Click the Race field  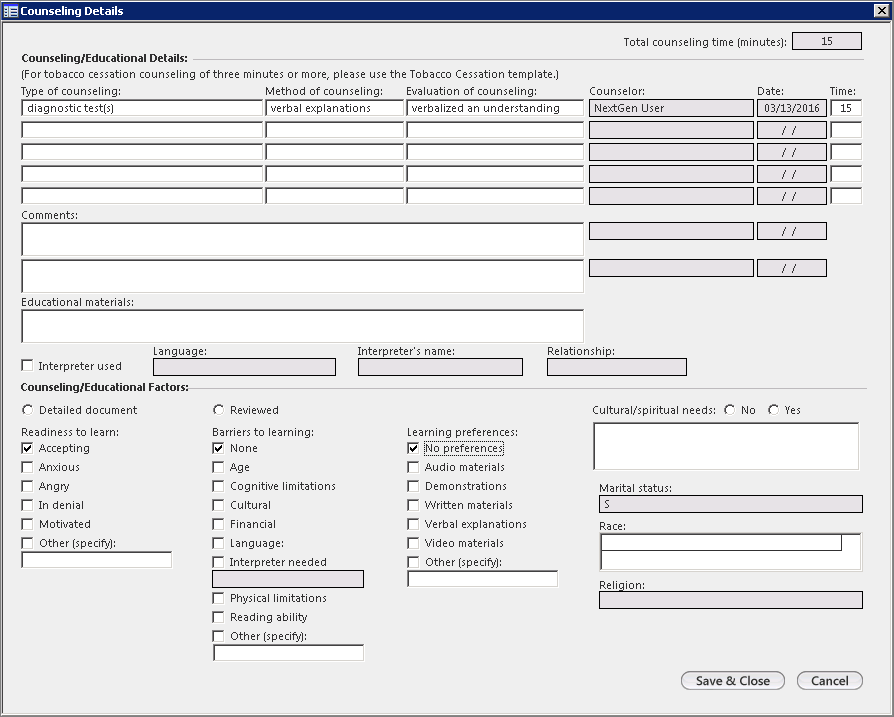(731, 552)
